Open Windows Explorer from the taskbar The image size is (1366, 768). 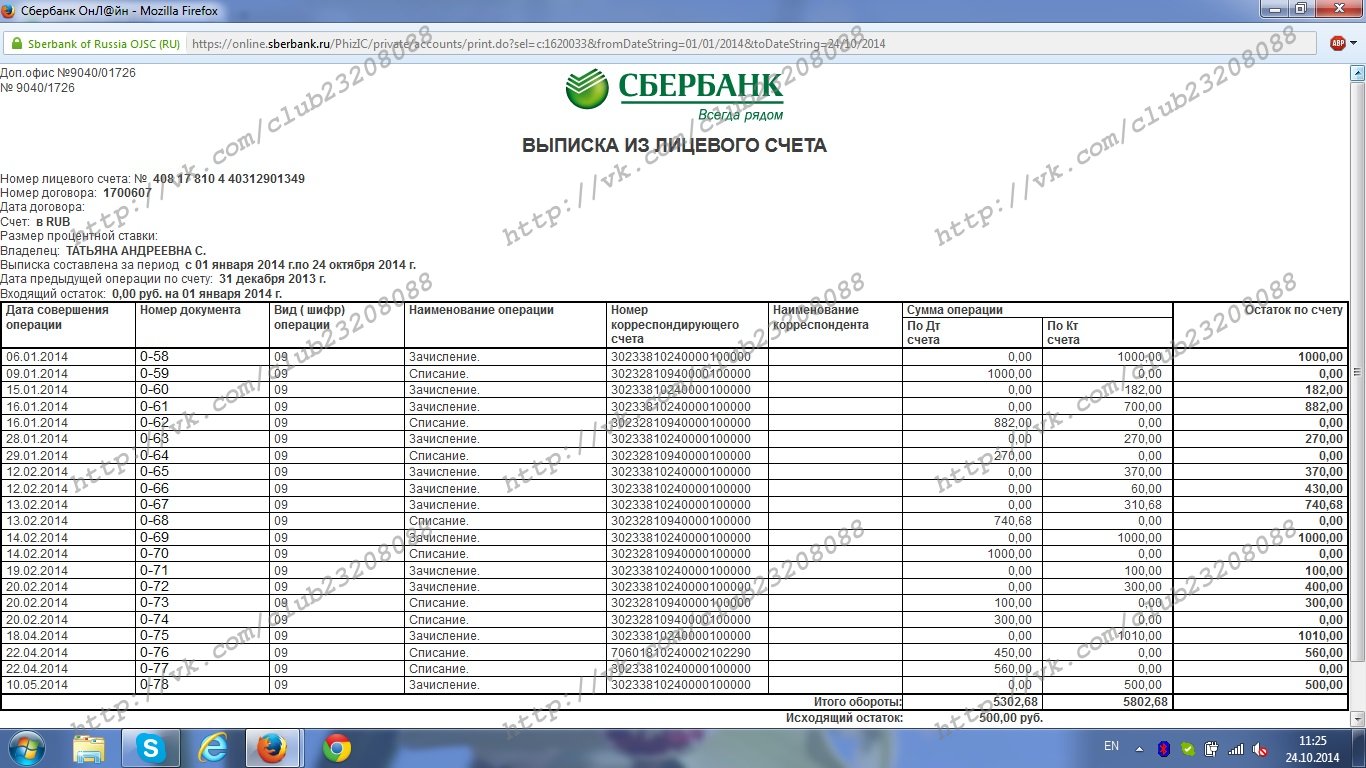coord(89,748)
